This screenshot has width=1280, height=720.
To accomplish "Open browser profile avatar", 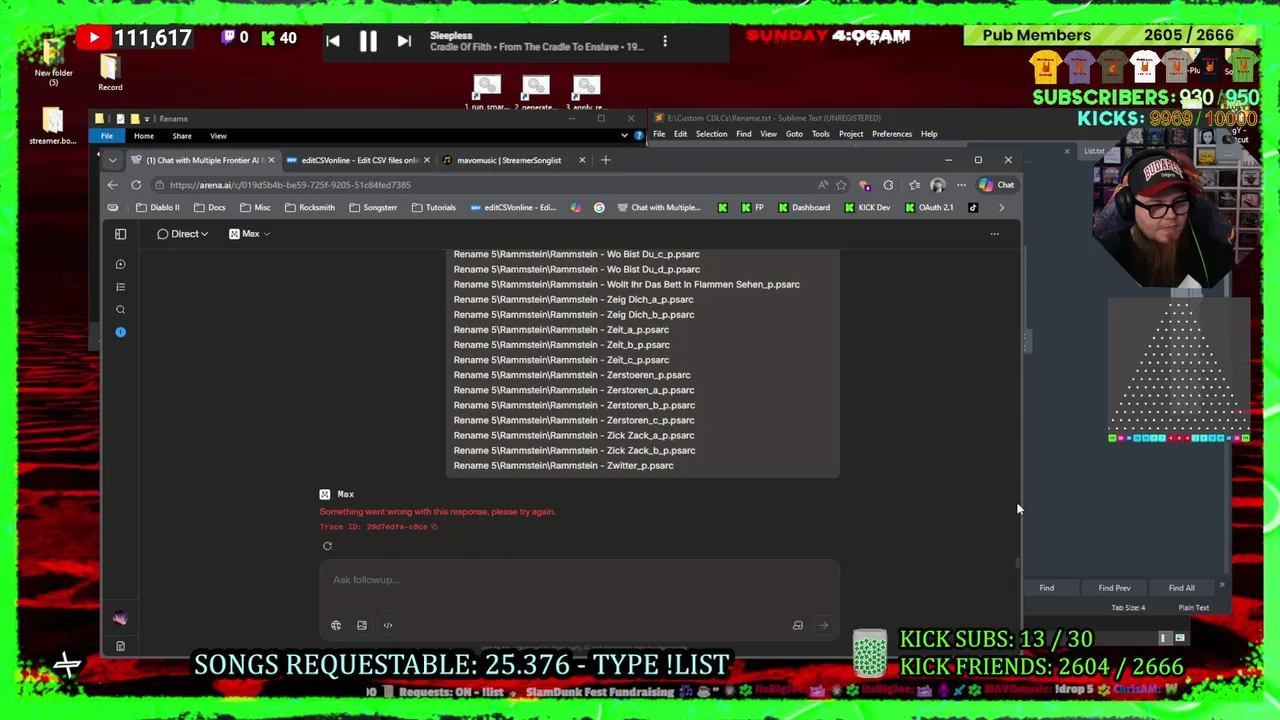I will [937, 185].
